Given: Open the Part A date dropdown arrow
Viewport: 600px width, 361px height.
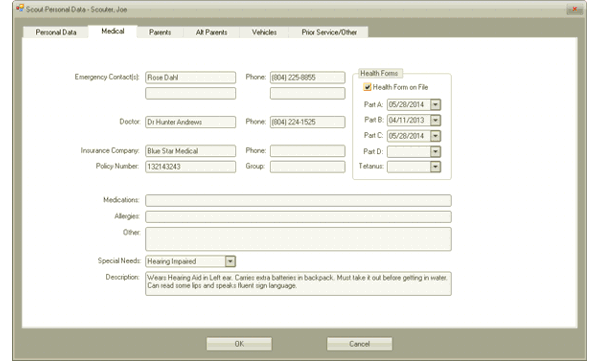Looking at the screenshot, I should tap(435, 105).
